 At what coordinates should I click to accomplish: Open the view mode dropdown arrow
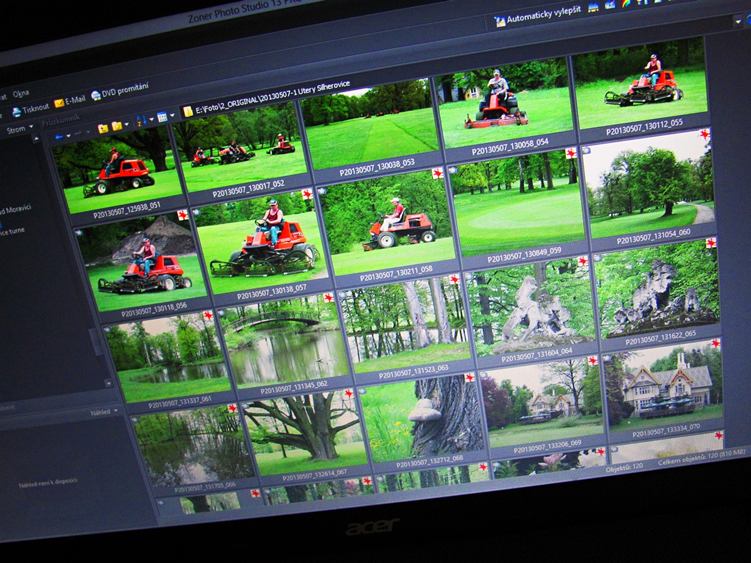(x=172, y=115)
